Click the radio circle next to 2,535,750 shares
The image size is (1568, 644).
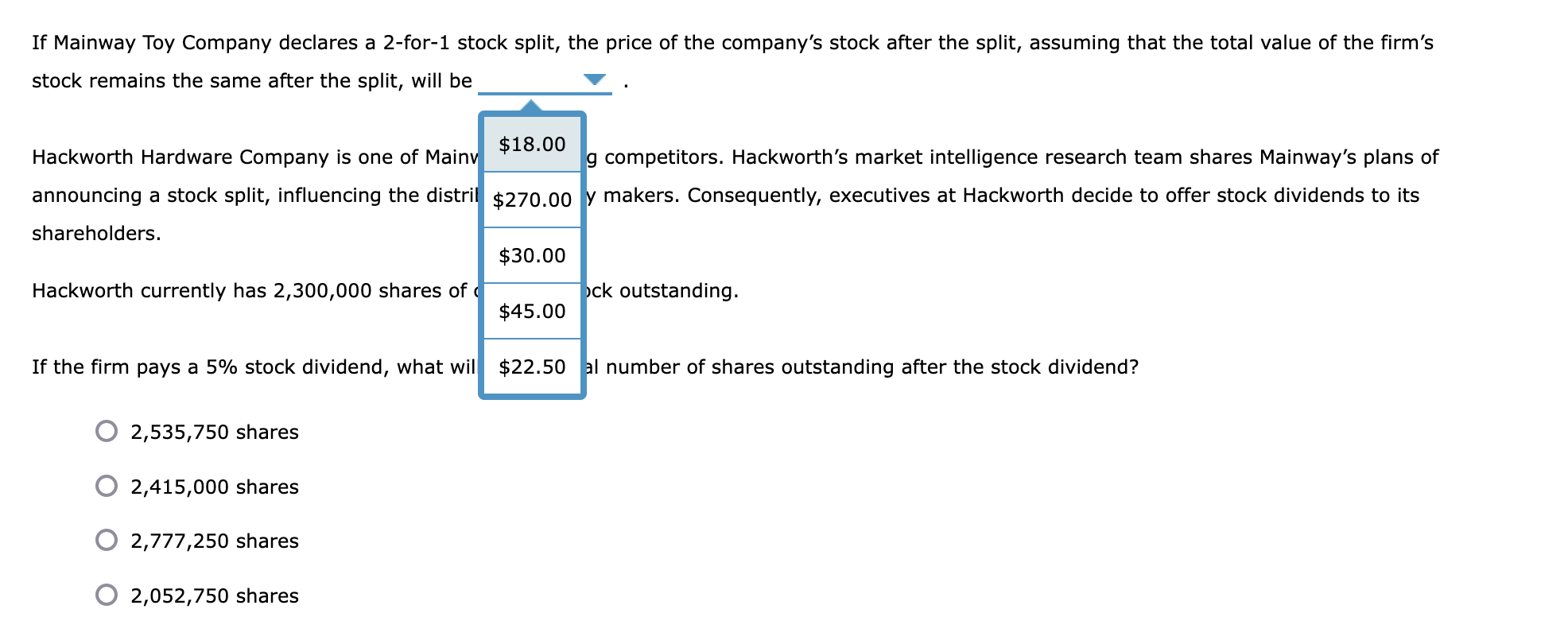[107, 433]
